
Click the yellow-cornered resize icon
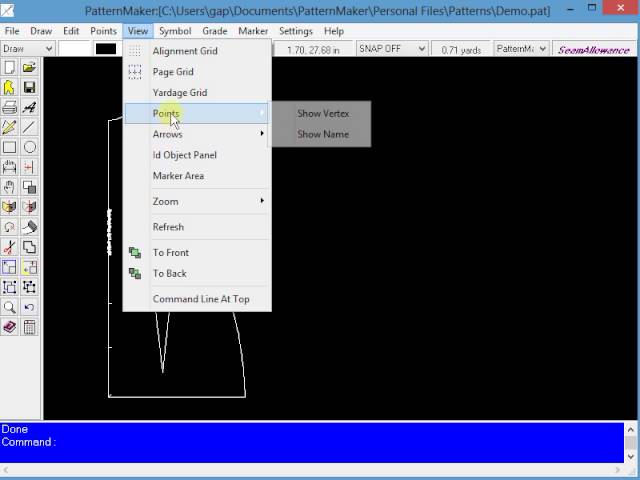(x=29, y=267)
